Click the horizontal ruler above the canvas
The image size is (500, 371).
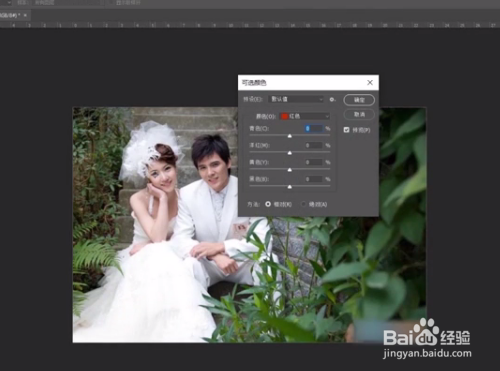pos(250,25)
